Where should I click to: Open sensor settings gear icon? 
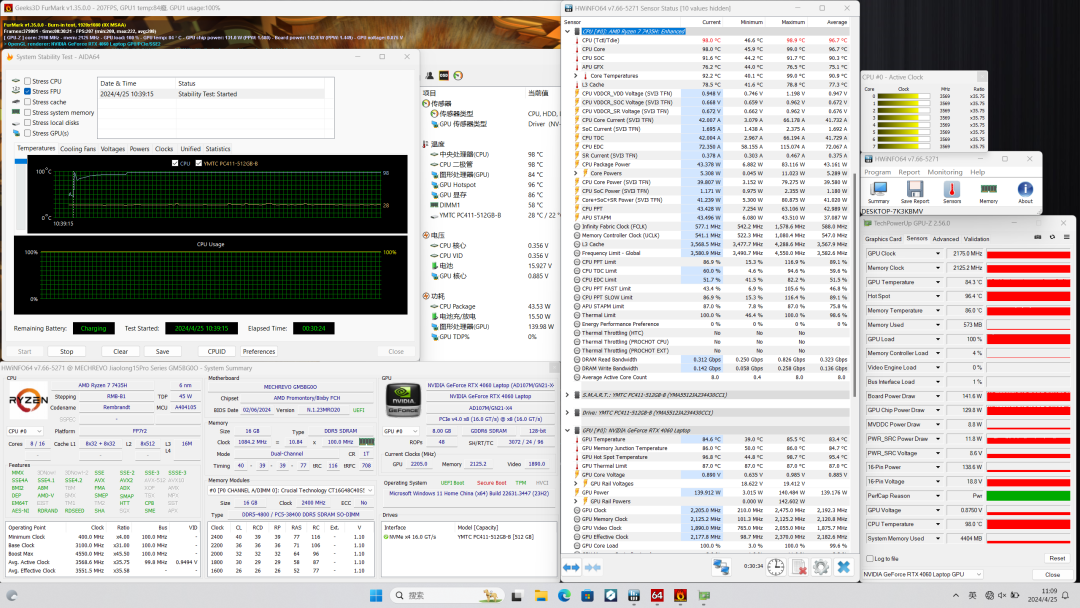click(x=821, y=567)
